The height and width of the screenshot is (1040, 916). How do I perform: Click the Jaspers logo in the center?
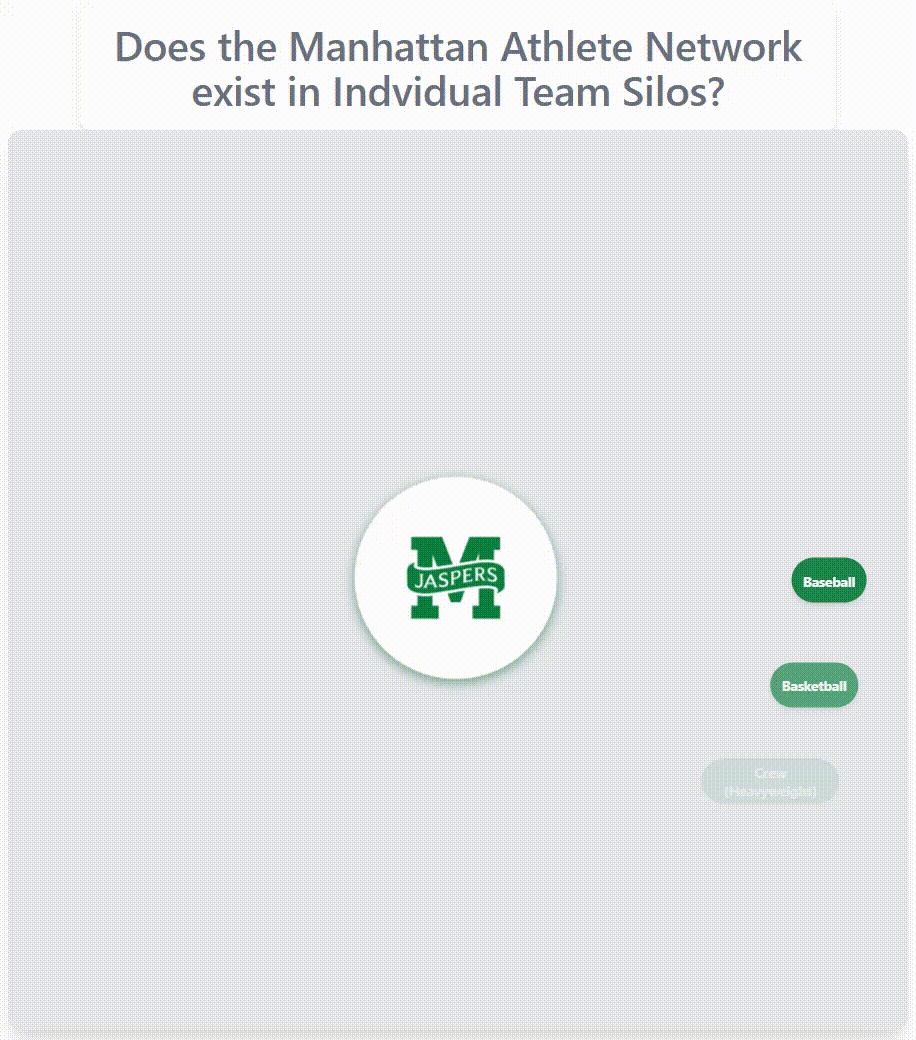tap(455, 578)
